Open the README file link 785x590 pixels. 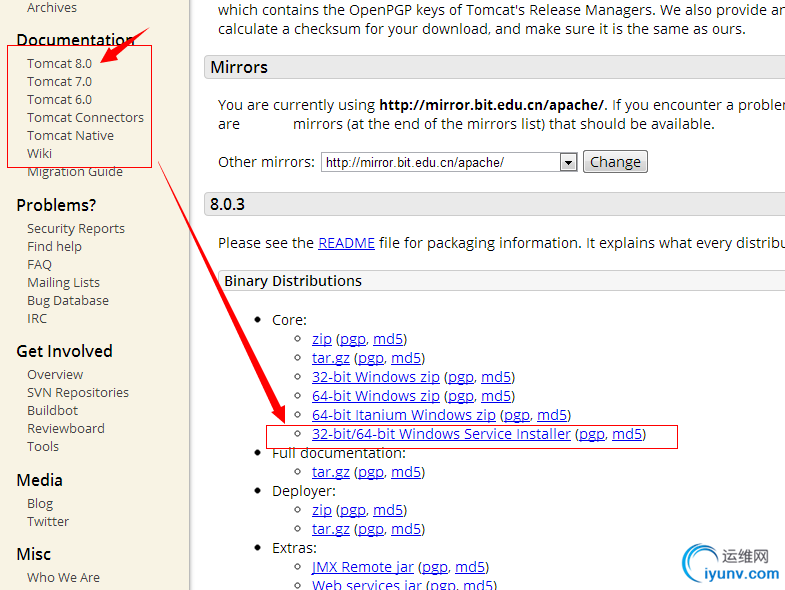pos(346,243)
